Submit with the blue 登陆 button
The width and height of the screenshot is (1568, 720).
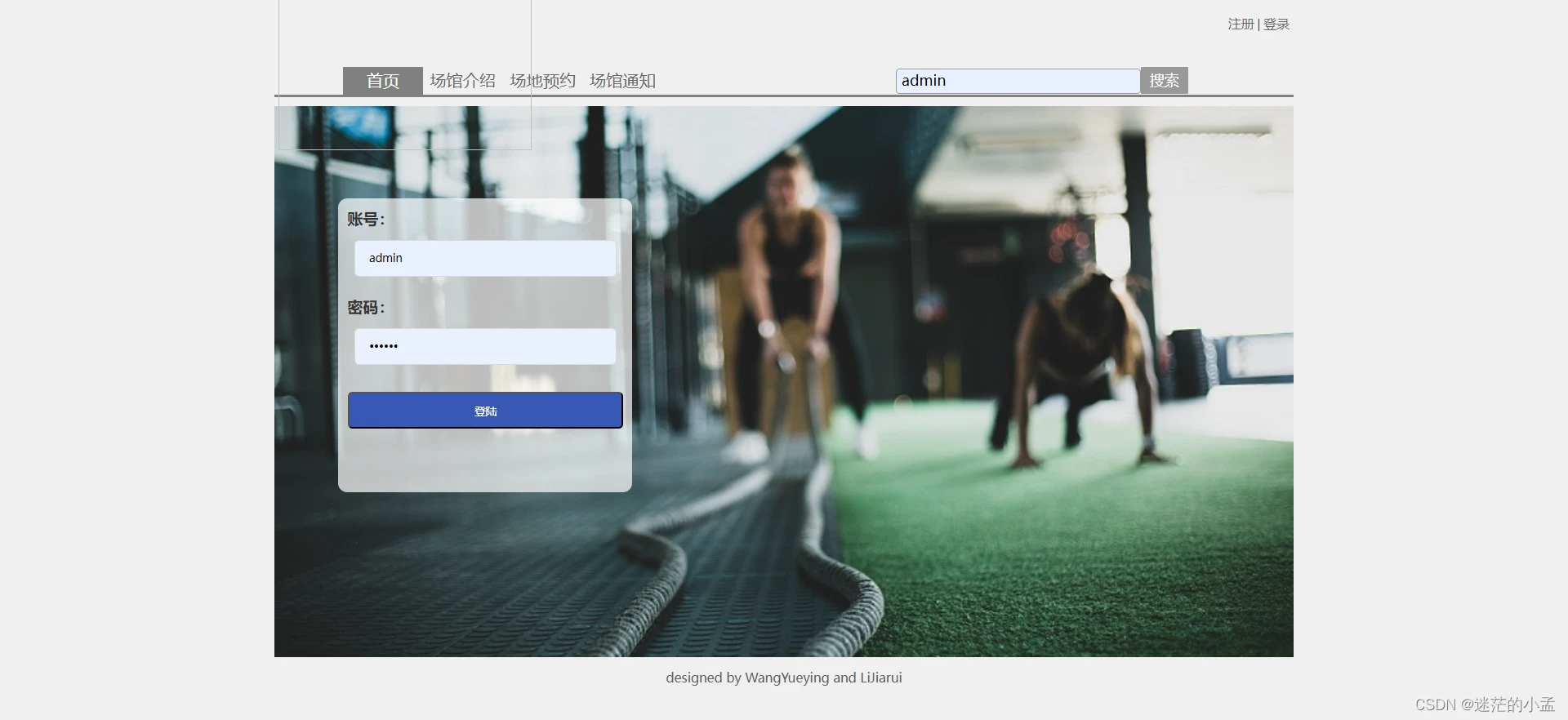(485, 411)
